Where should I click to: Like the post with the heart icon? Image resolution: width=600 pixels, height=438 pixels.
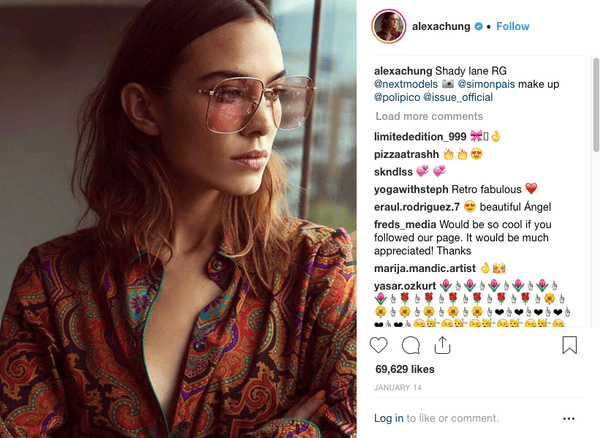pyautogui.click(x=379, y=346)
